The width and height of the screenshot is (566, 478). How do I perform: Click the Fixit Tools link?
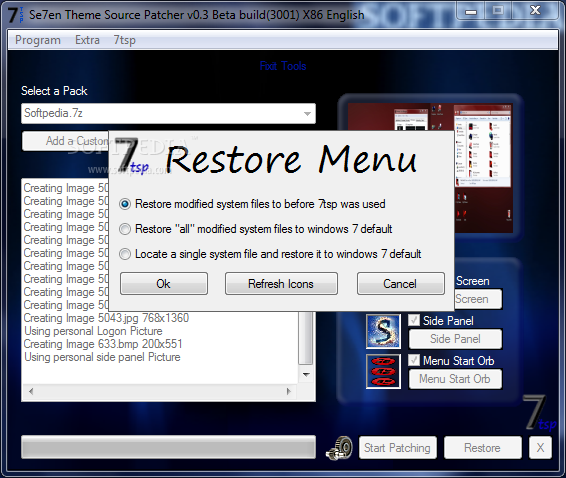(x=283, y=66)
